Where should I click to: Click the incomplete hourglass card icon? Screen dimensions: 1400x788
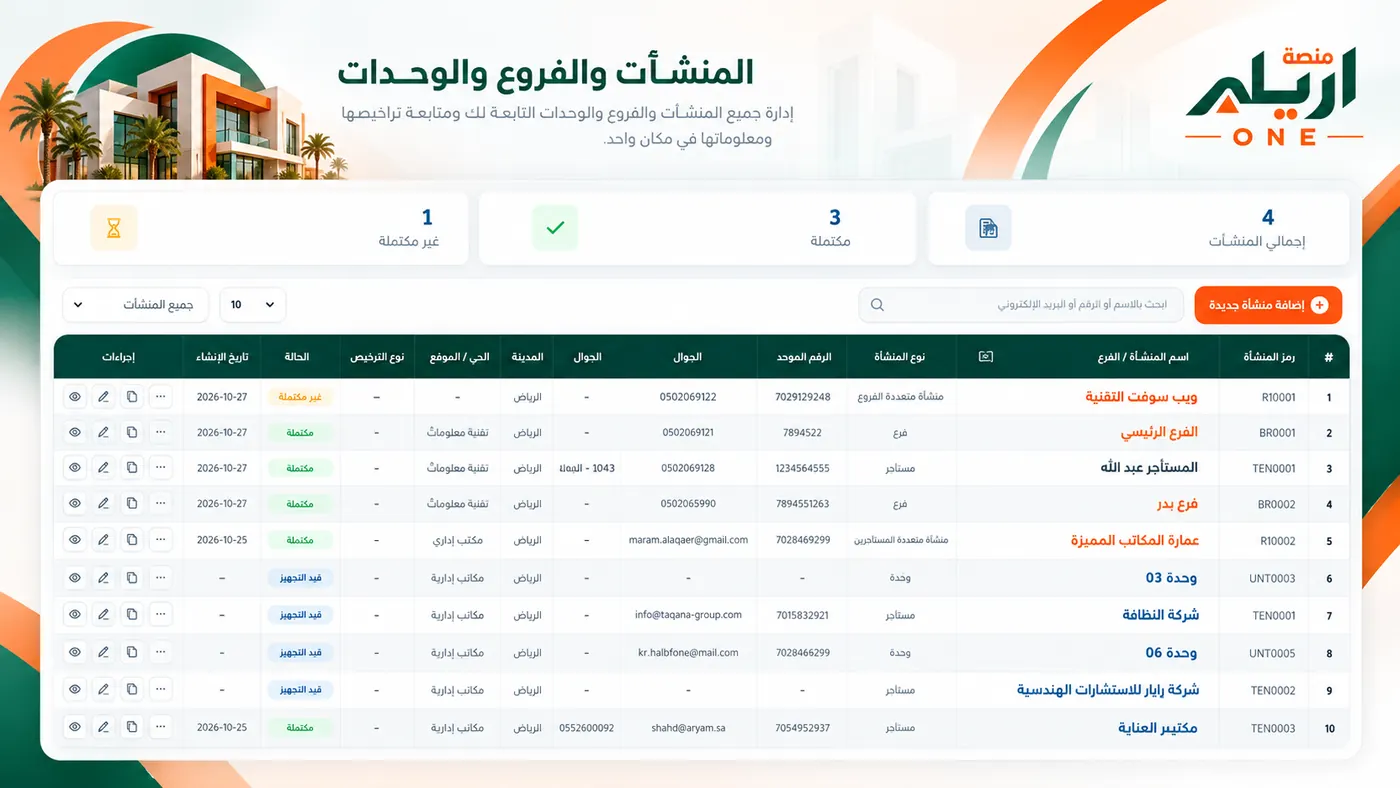[114, 228]
